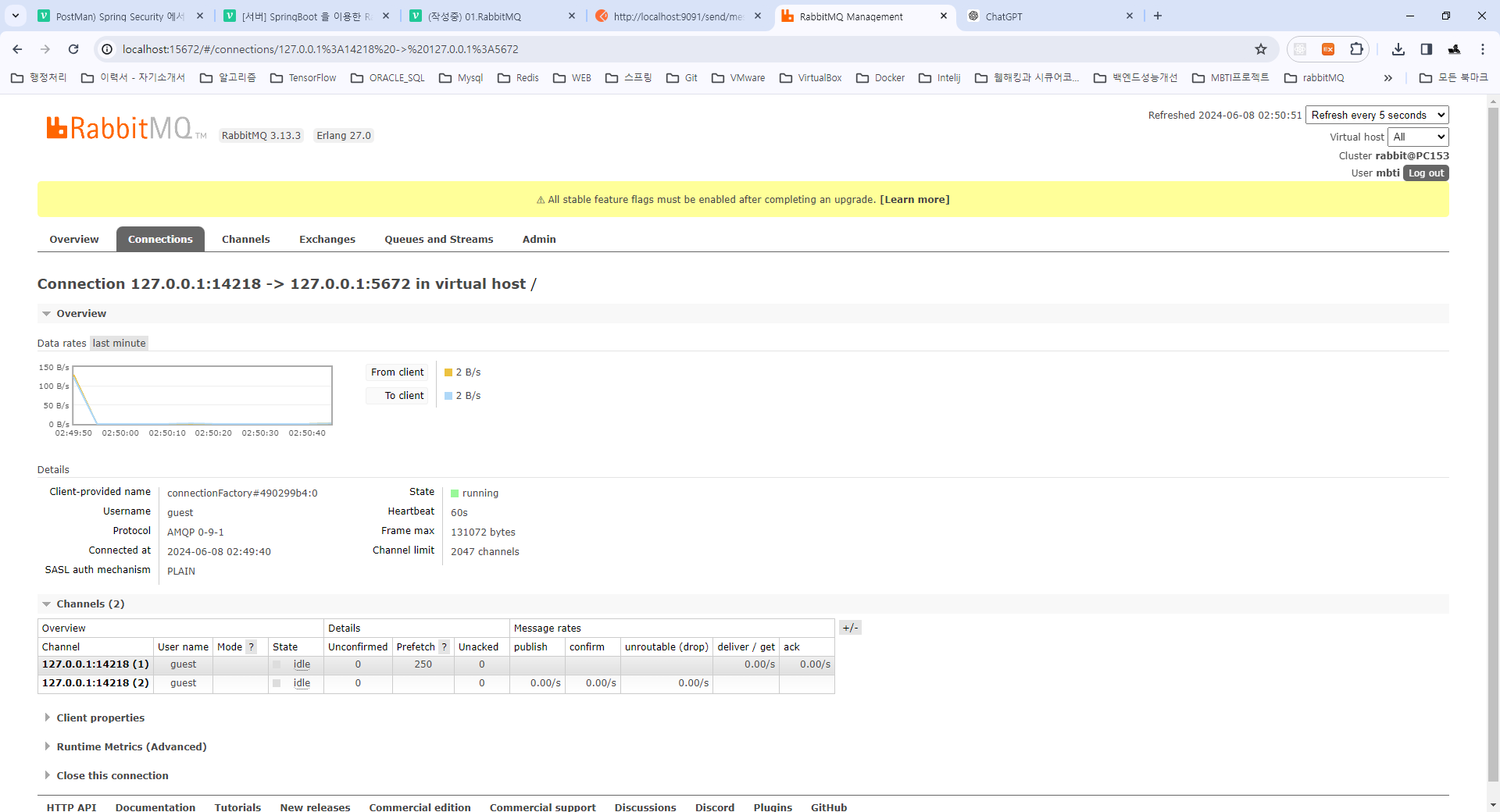
Task: Select the Connections tab
Action: [160, 239]
